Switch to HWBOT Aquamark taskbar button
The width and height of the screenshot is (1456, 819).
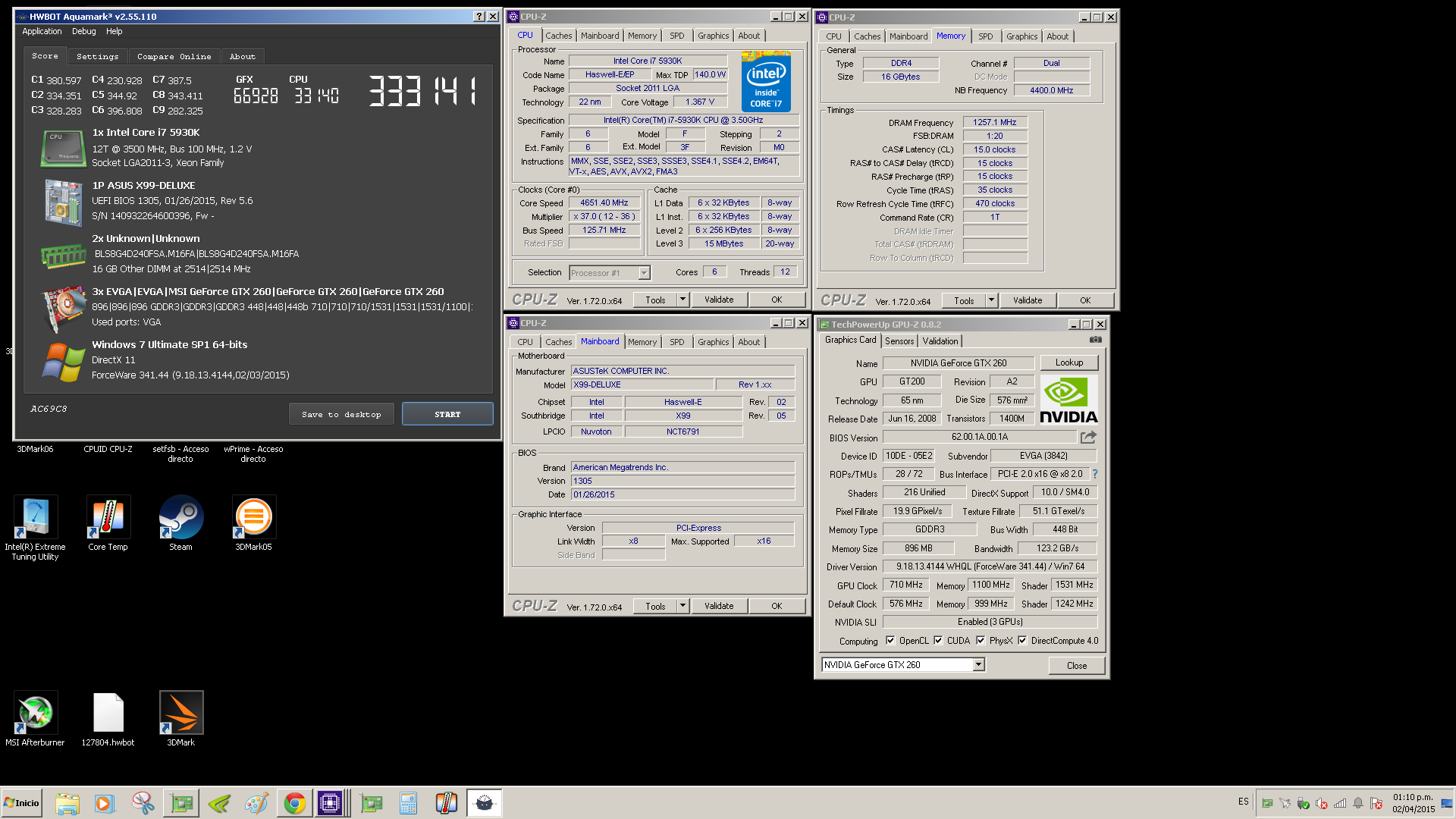(x=484, y=803)
